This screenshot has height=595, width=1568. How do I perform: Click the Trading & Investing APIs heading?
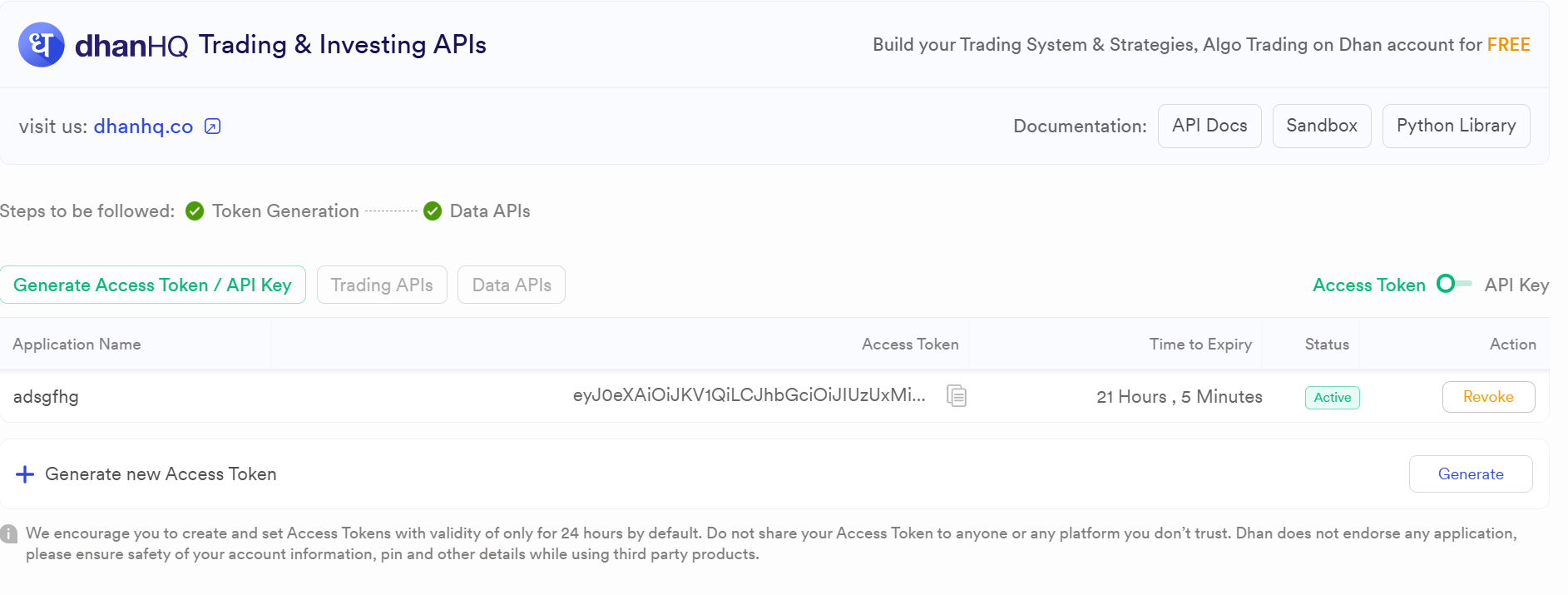pos(343,45)
